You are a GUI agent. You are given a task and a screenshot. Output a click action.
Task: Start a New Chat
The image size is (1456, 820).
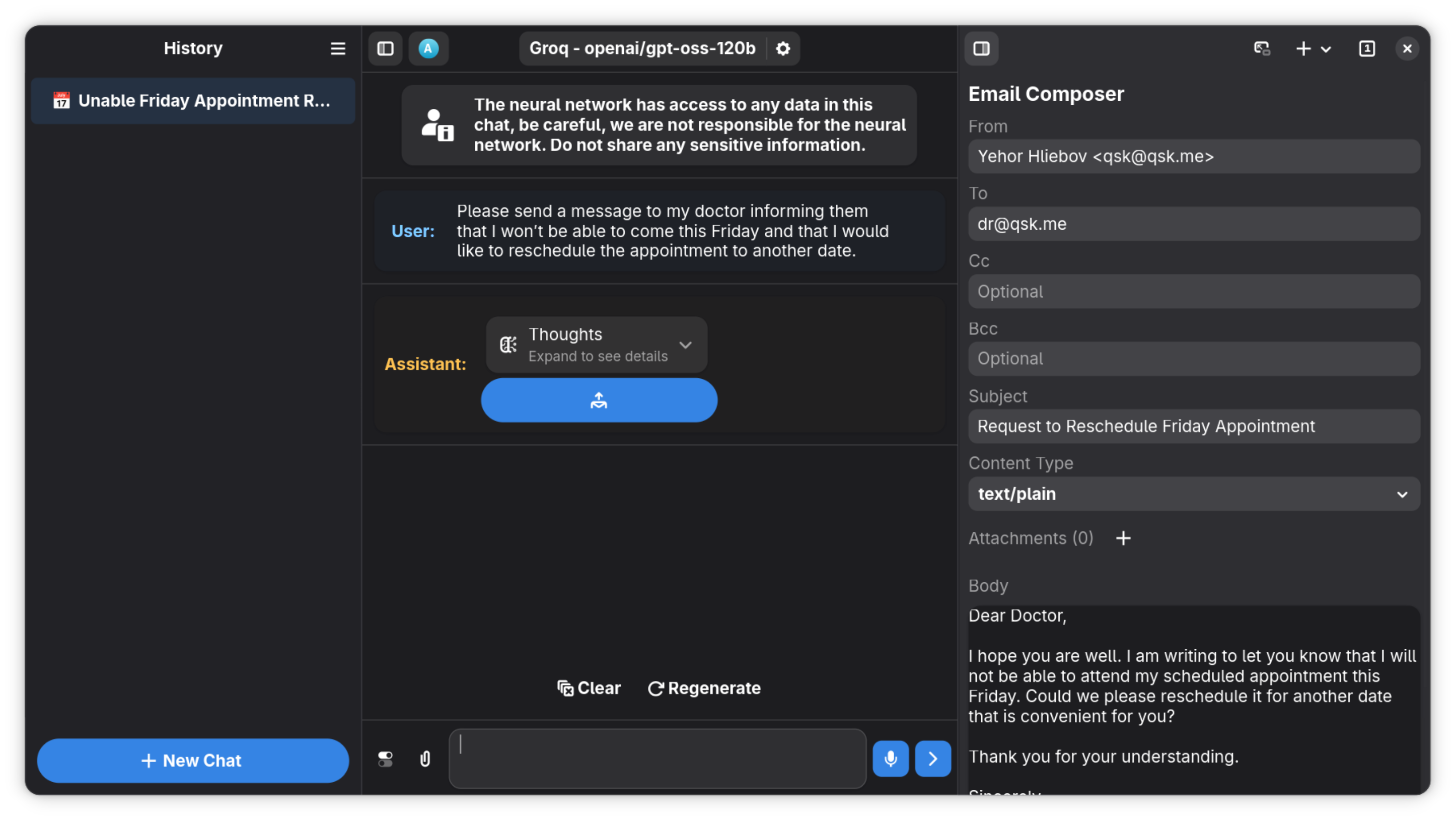pos(192,760)
